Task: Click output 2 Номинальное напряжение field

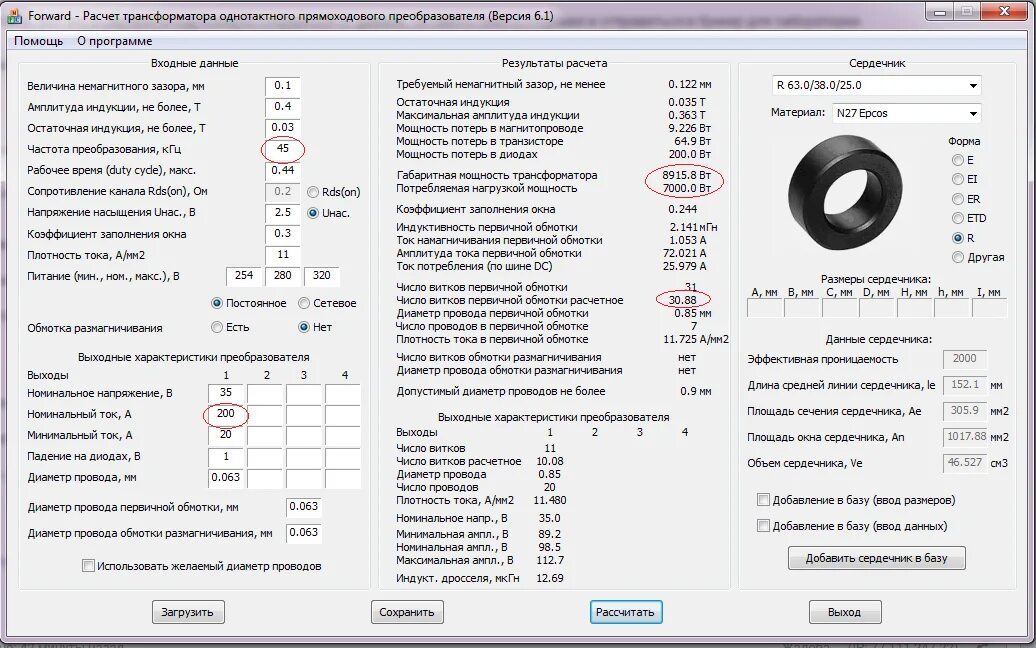Action: (x=265, y=393)
